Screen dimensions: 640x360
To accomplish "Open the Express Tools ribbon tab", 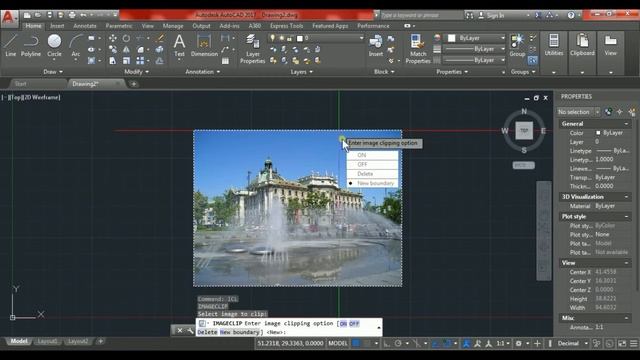I will click(x=287, y=26).
